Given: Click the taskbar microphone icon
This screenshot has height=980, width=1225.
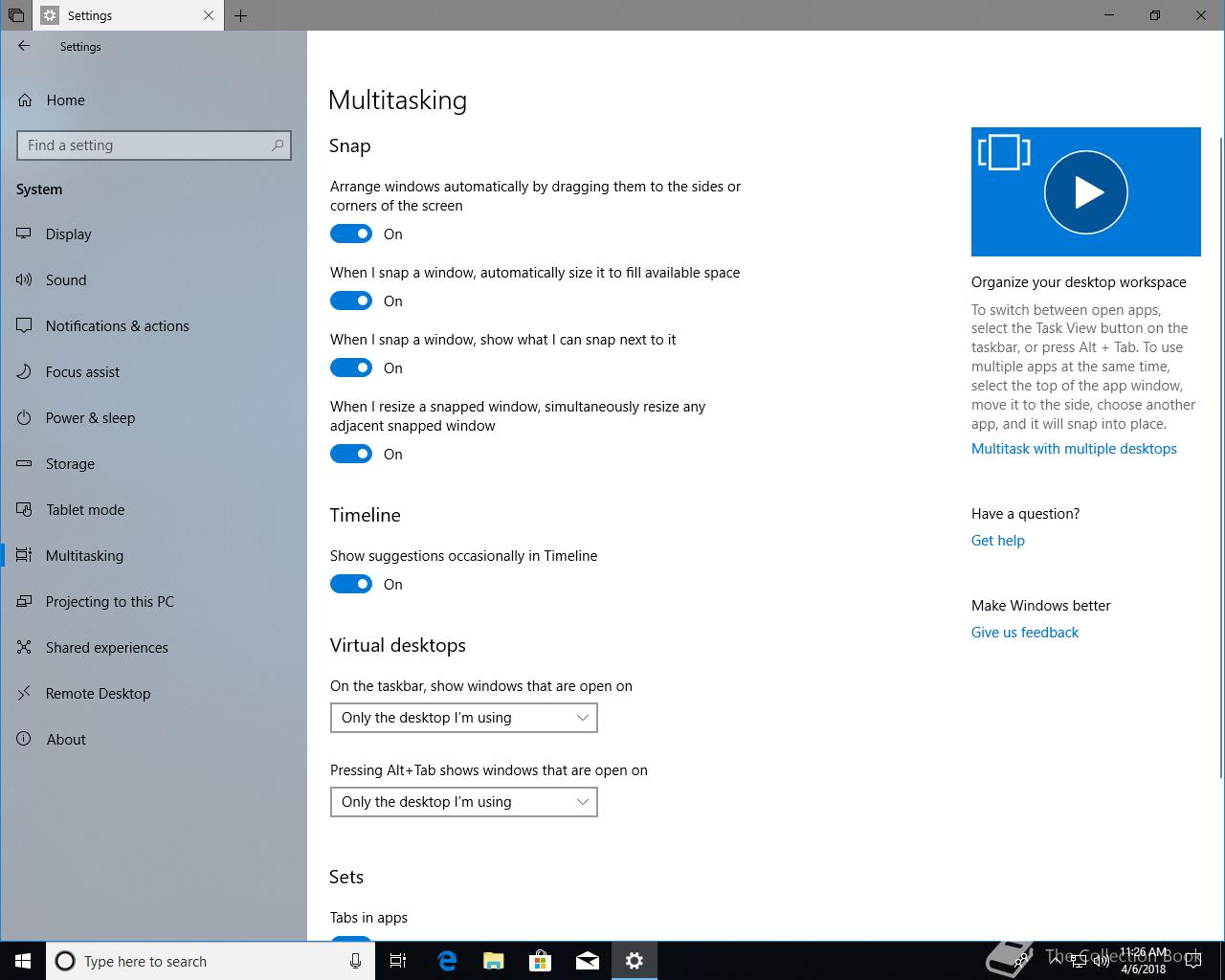Looking at the screenshot, I should click(x=355, y=961).
